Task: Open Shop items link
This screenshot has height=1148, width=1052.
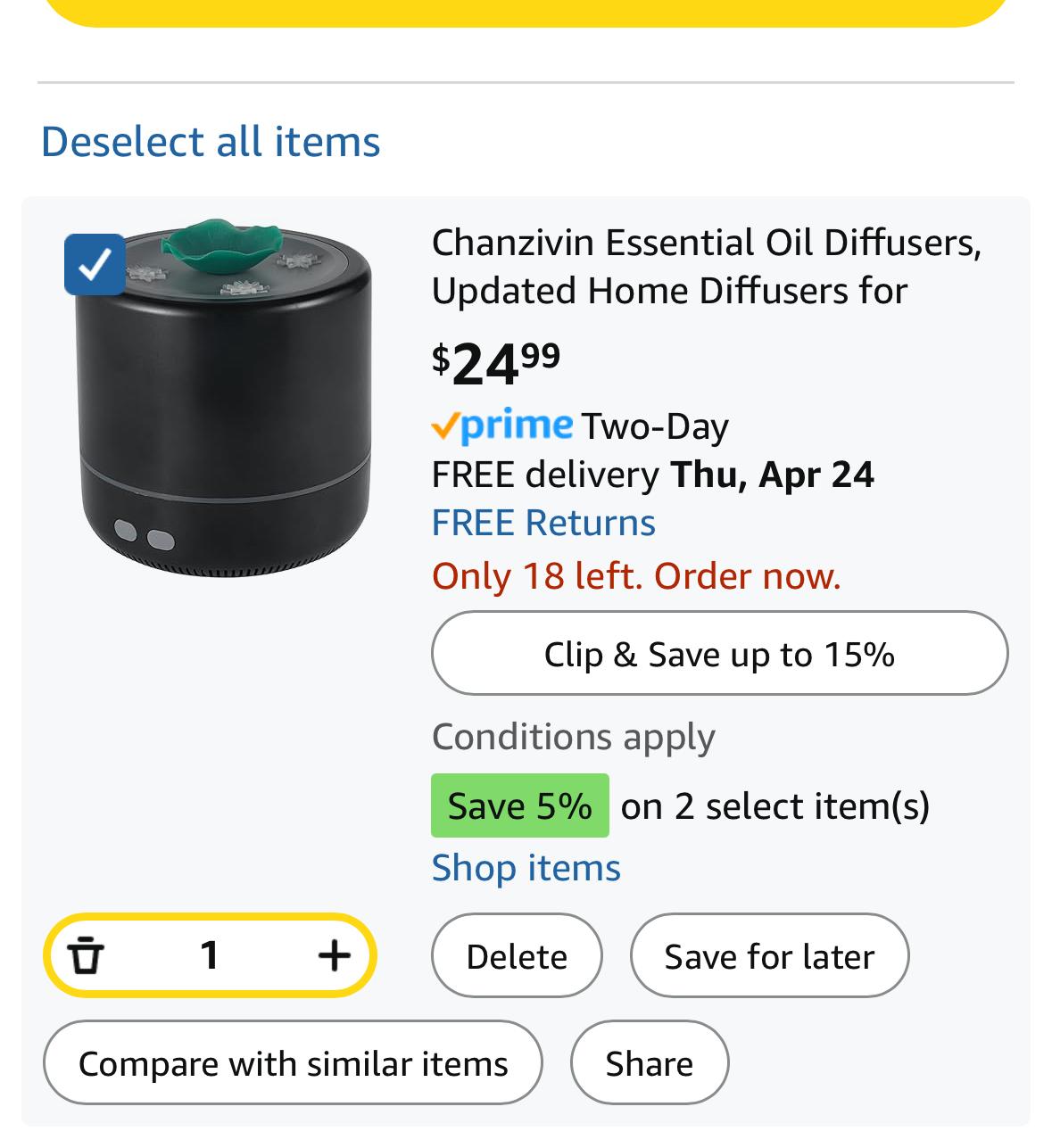Action: 526,867
